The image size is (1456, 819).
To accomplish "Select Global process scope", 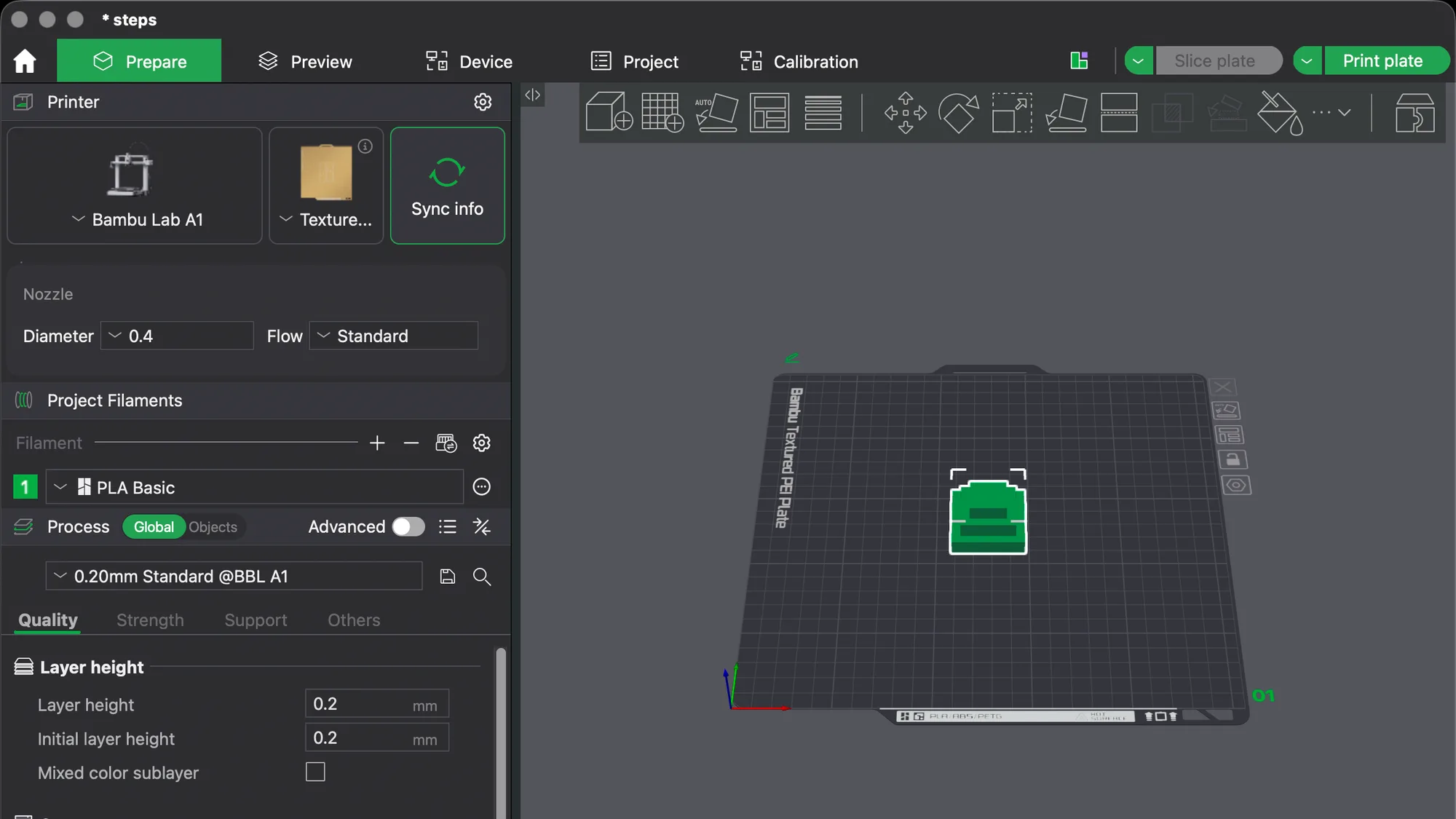I will pyautogui.click(x=154, y=527).
